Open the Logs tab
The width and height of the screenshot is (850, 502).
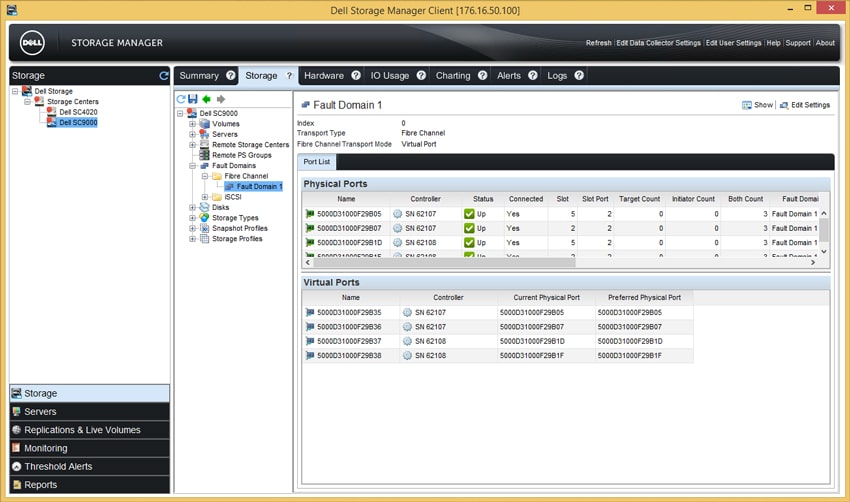point(557,76)
